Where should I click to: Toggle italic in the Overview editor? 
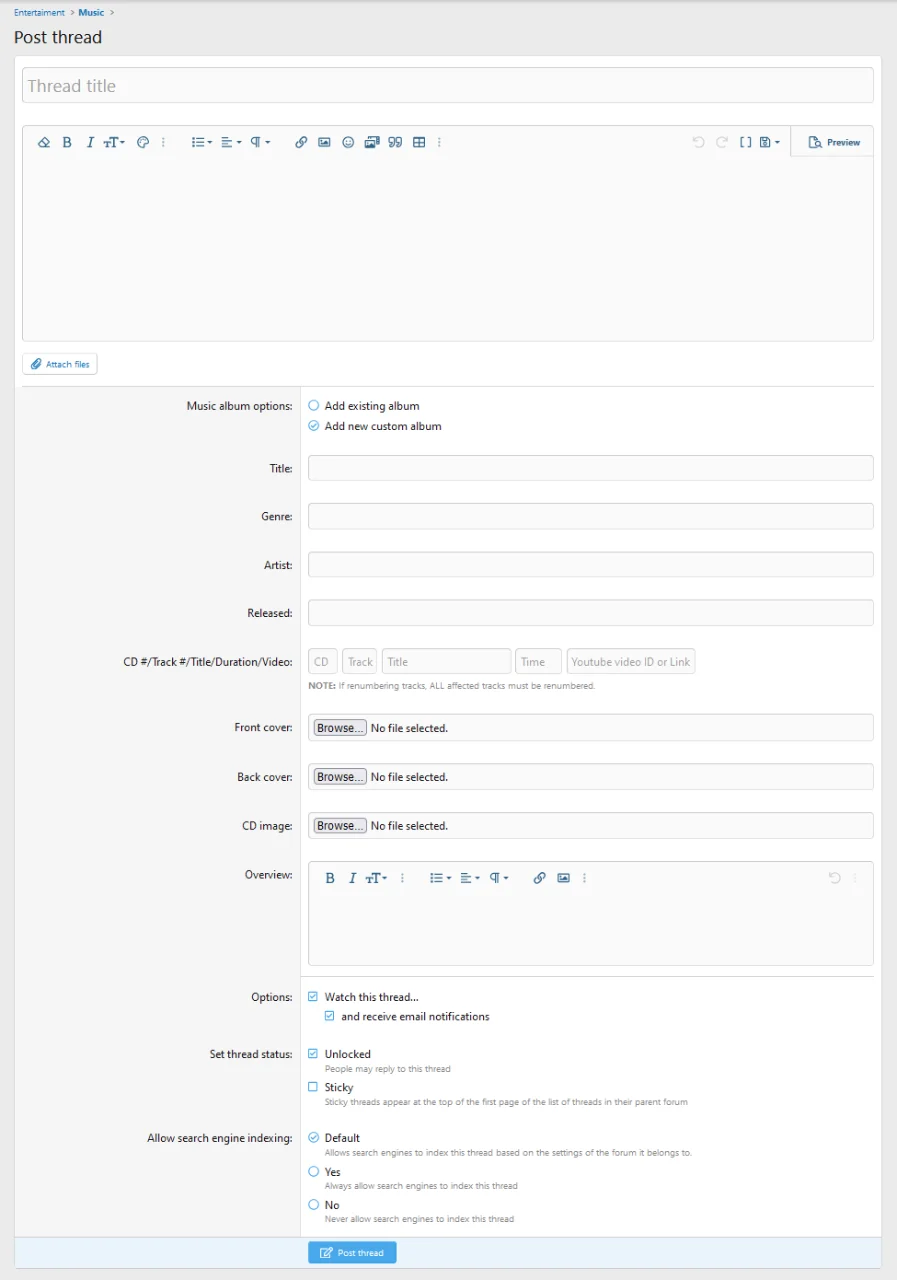tap(352, 878)
